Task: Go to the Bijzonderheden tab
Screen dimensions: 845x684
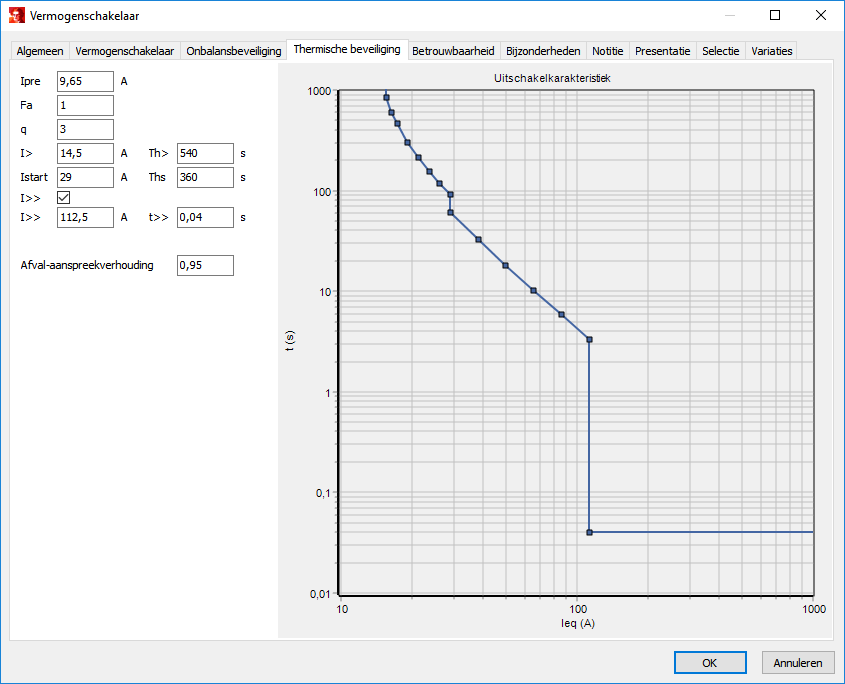Action: [543, 51]
